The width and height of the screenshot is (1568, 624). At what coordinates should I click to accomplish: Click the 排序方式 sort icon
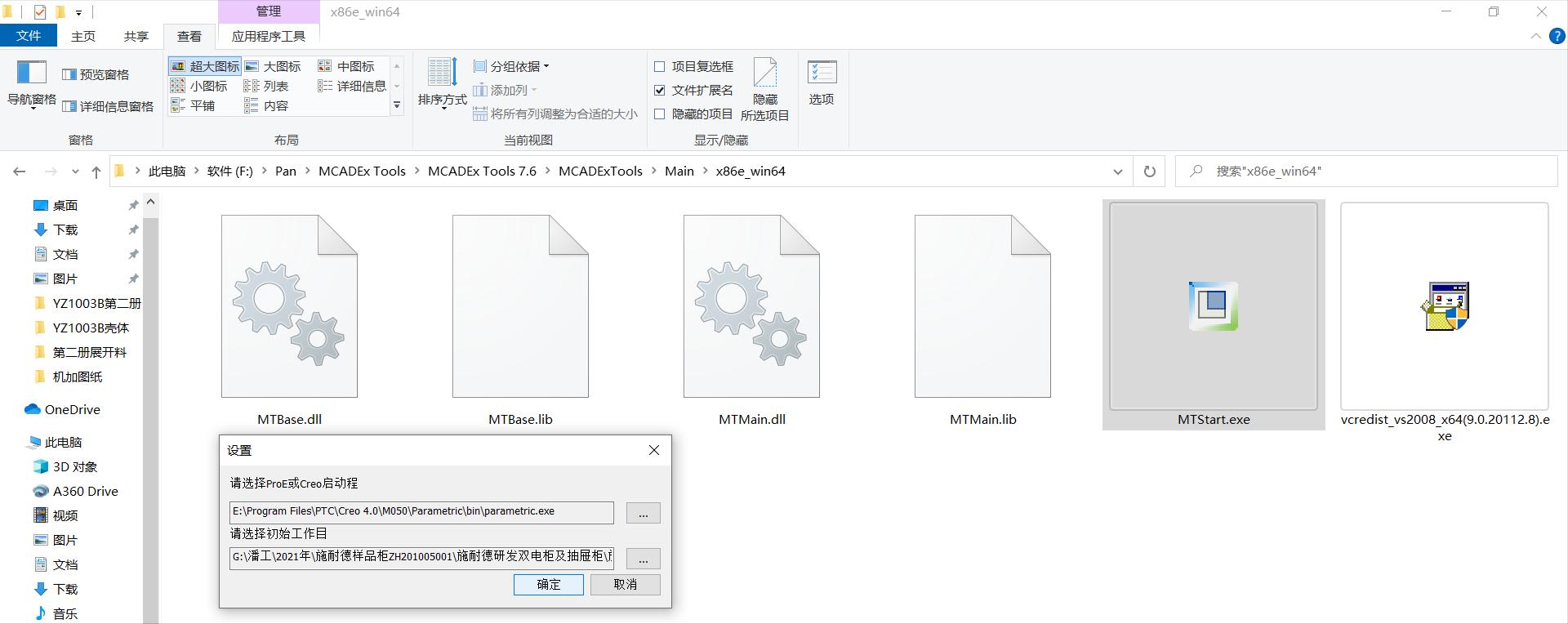point(442,73)
